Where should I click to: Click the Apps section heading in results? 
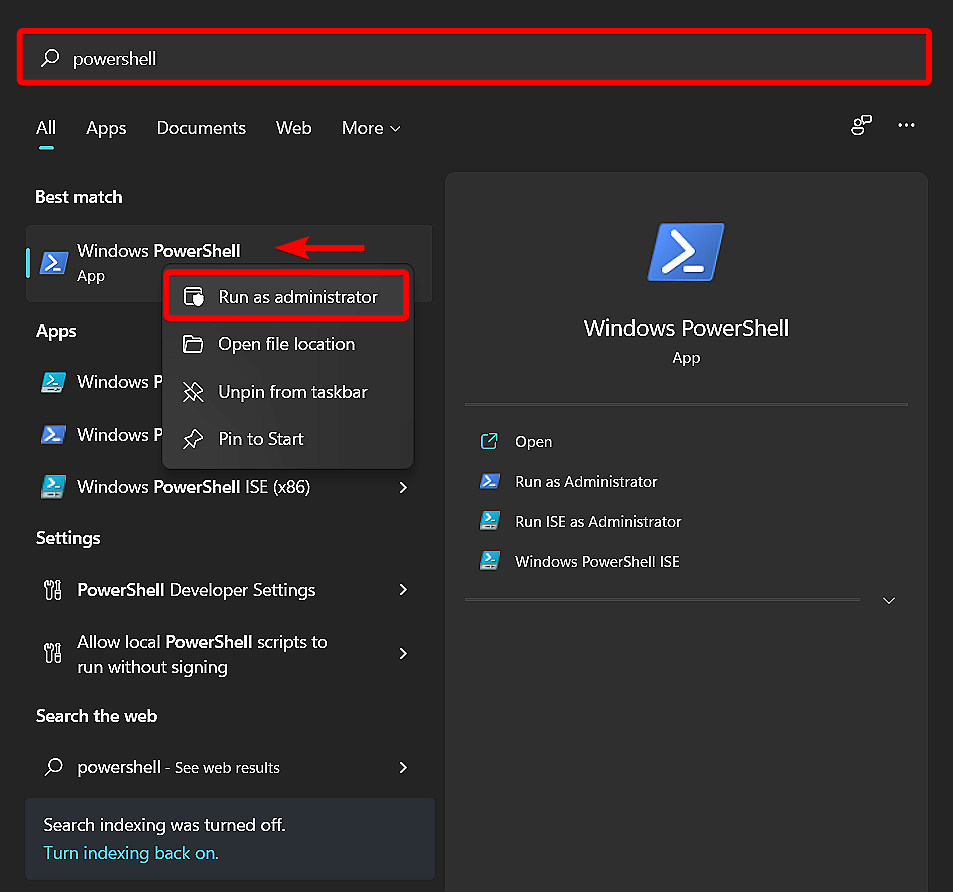pyautogui.click(x=56, y=332)
